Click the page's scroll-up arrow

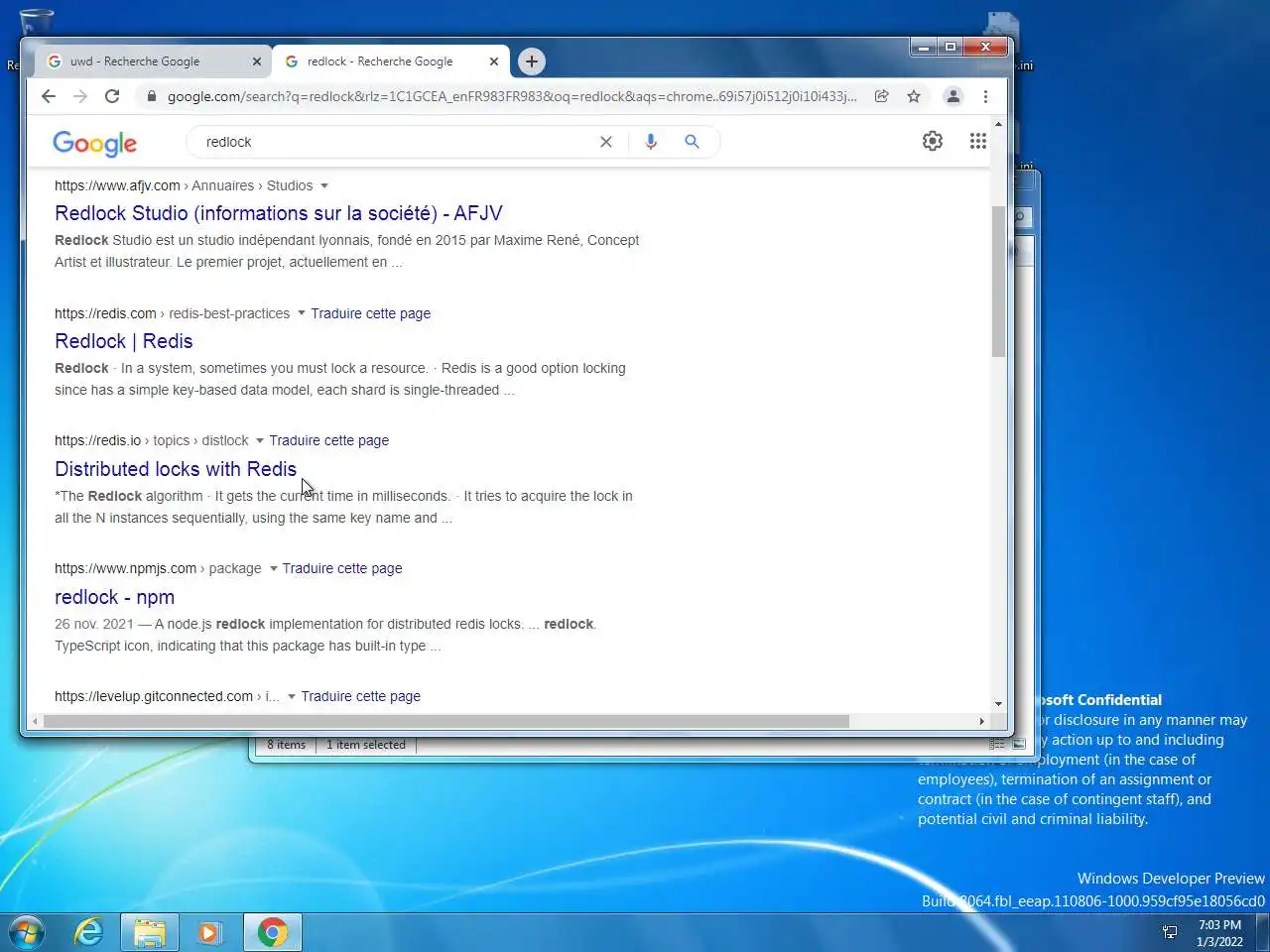998,124
